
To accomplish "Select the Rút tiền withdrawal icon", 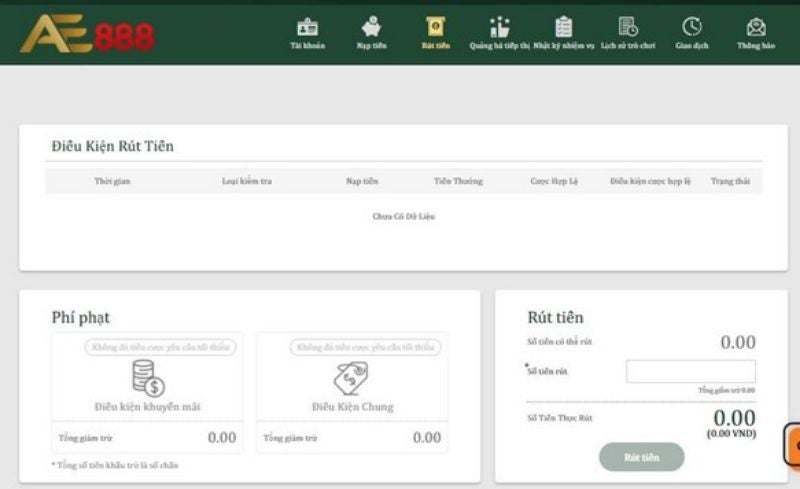I will coord(436,29).
